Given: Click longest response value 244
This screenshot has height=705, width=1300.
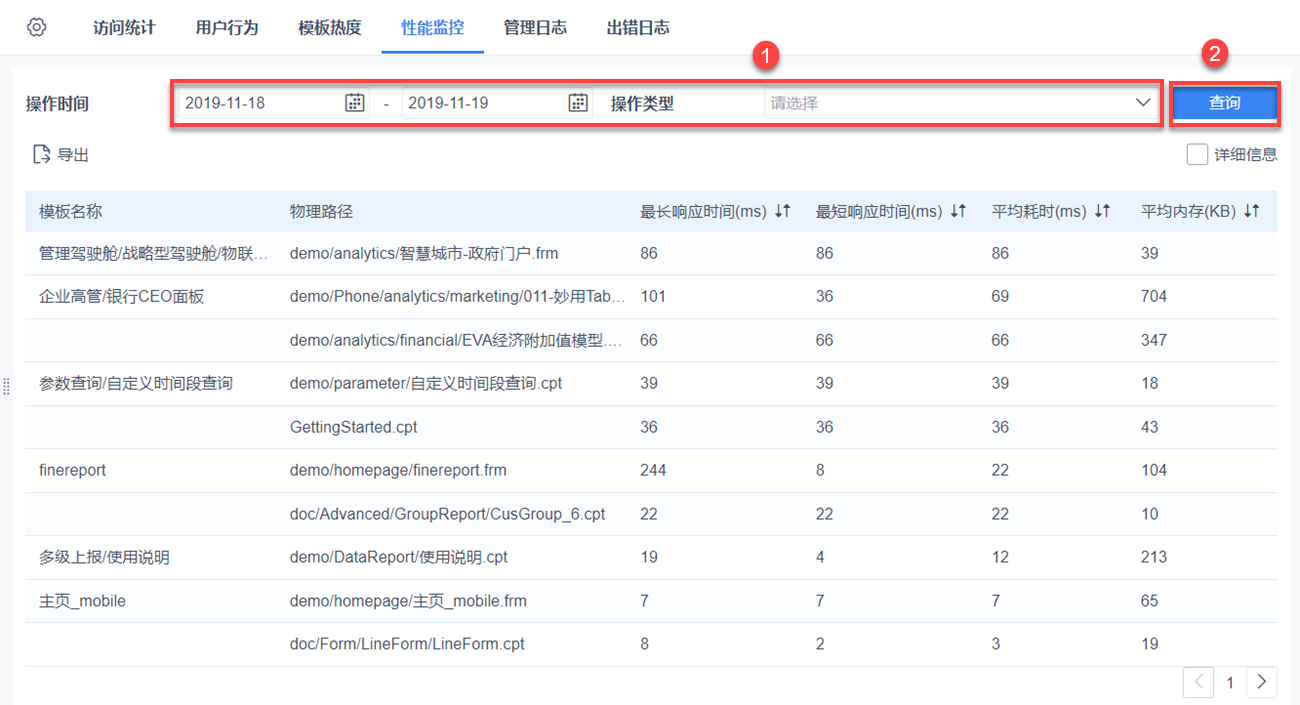Looking at the screenshot, I should 653,470.
